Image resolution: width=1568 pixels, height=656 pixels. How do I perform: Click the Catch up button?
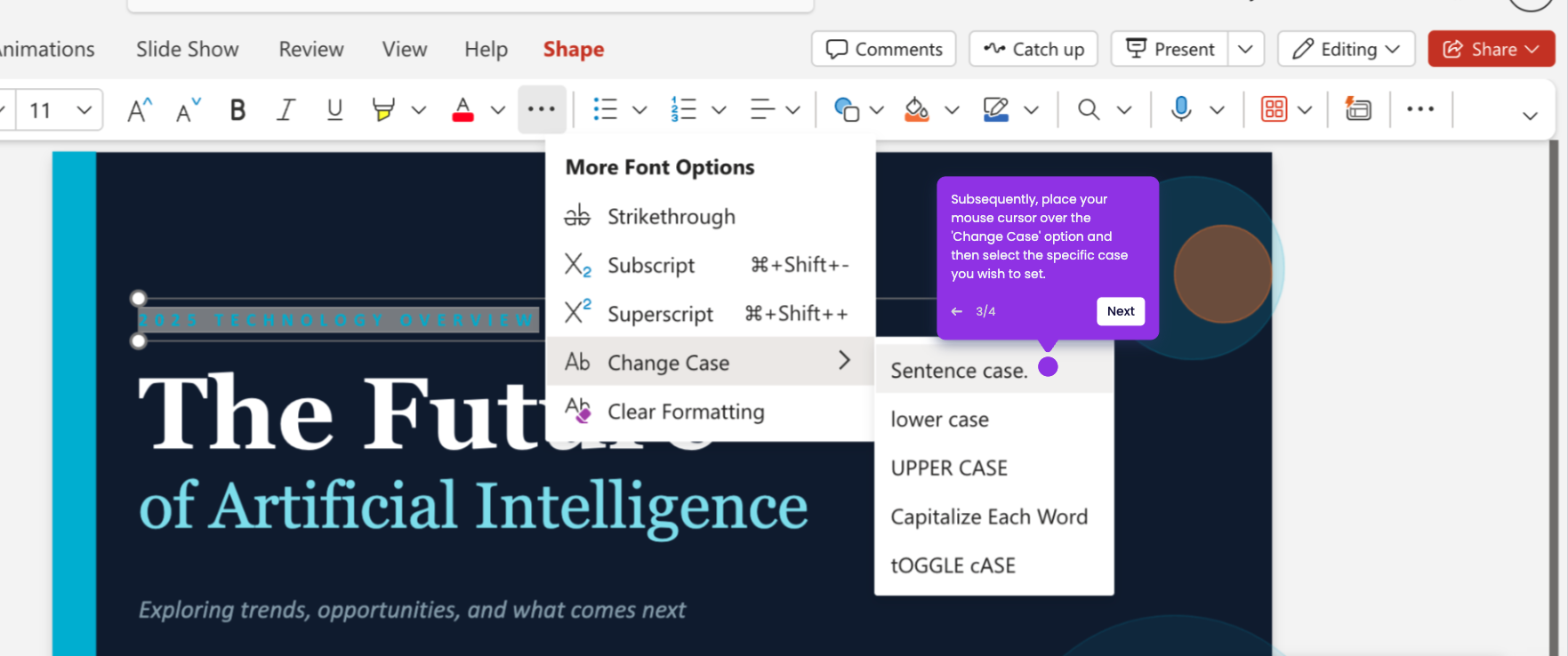click(1033, 49)
